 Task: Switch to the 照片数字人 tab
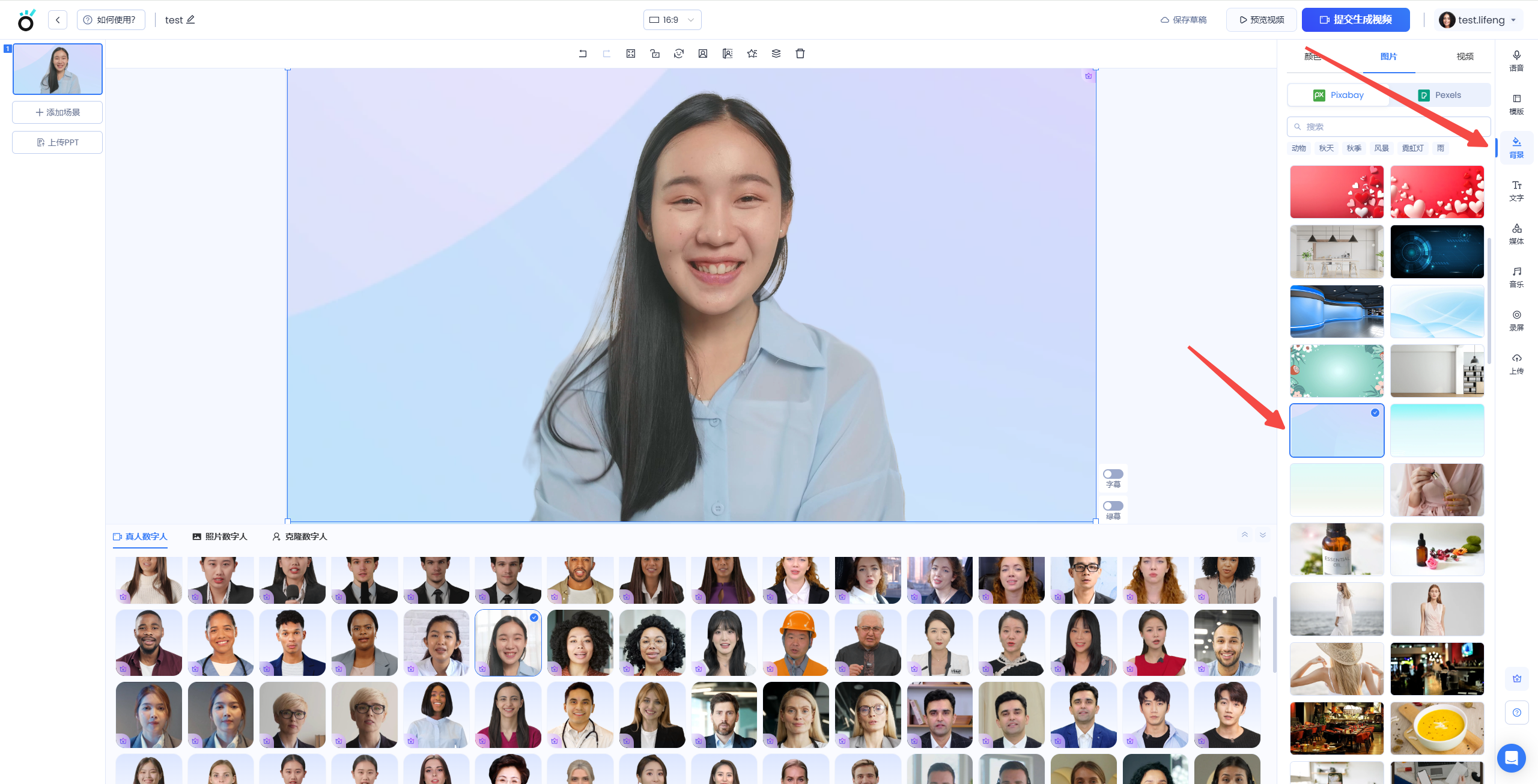[219, 536]
